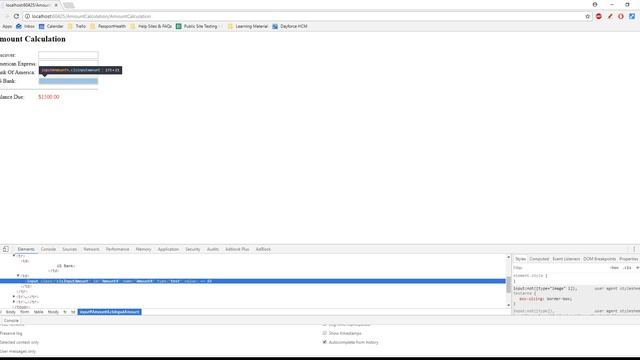The width and height of the screenshot is (640, 360).
Task: Collapse the td node above selected input
Action: (x=18, y=276)
